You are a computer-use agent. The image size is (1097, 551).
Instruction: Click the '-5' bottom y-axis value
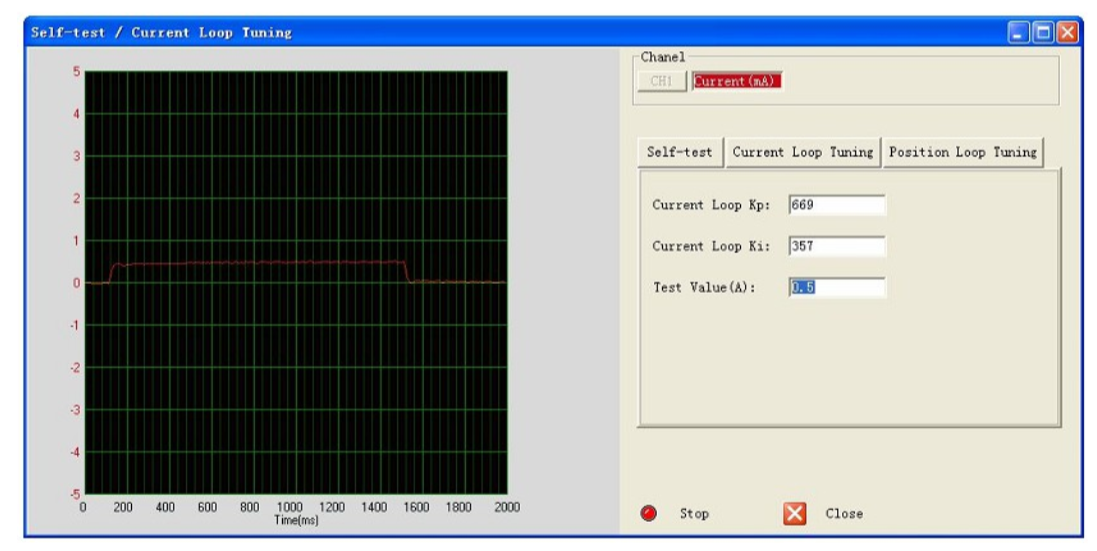(75, 494)
